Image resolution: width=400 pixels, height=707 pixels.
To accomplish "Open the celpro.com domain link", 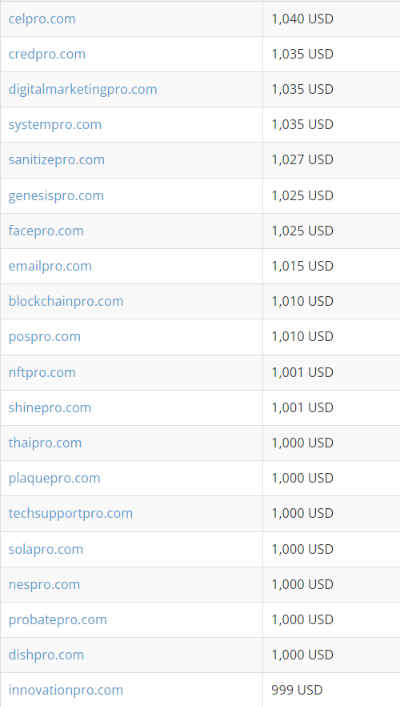I will pos(42,19).
